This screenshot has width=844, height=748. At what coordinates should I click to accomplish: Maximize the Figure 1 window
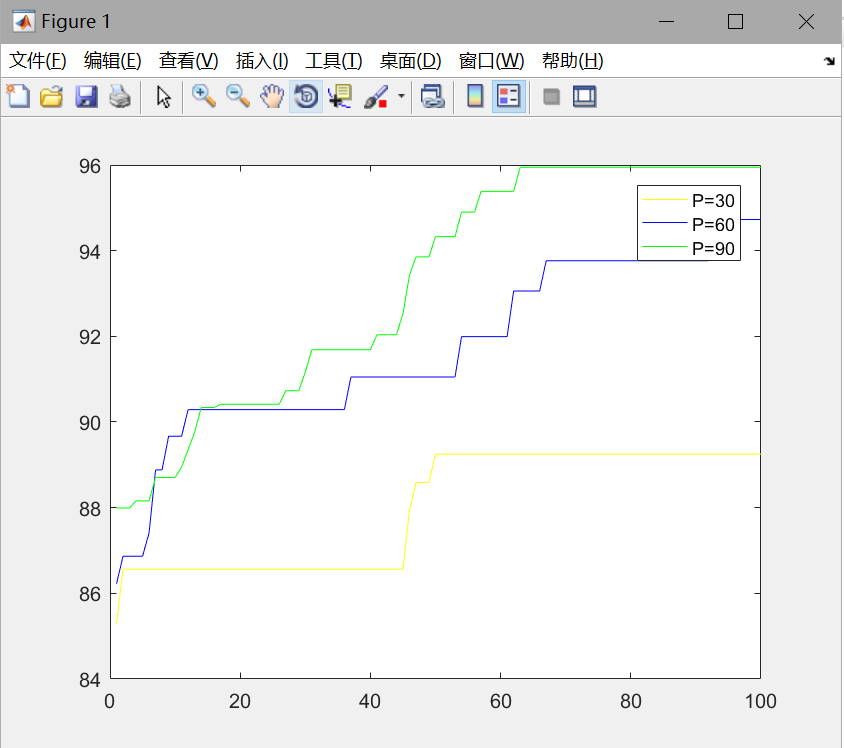(735, 22)
